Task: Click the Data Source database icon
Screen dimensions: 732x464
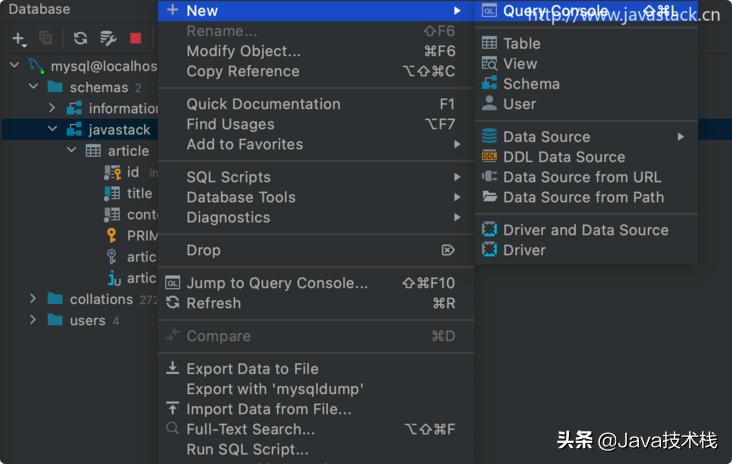Action: tap(489, 136)
